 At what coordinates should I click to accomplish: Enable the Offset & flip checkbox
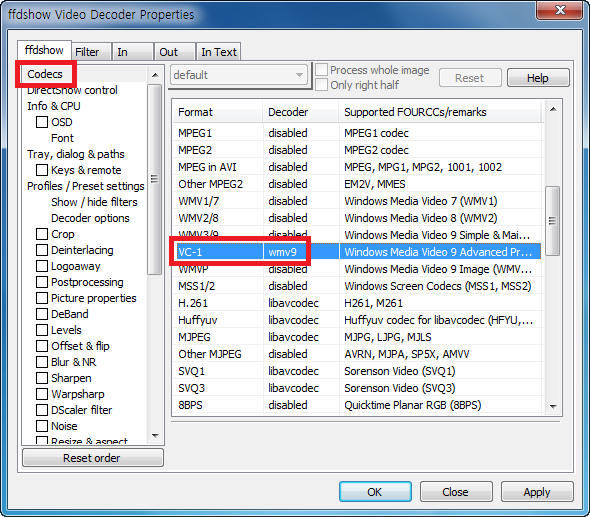pyautogui.click(x=42, y=346)
